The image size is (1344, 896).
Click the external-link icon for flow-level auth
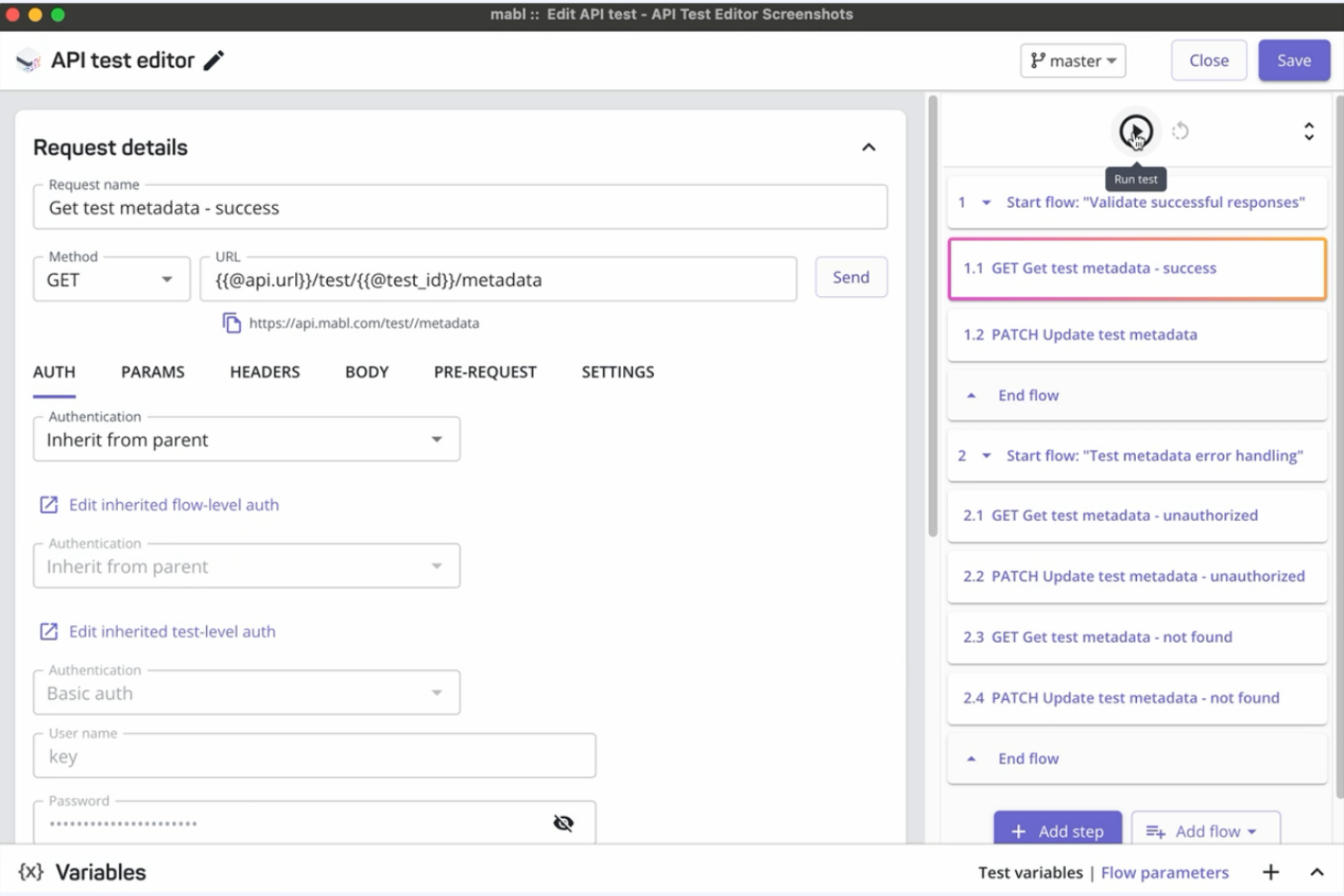pos(49,505)
